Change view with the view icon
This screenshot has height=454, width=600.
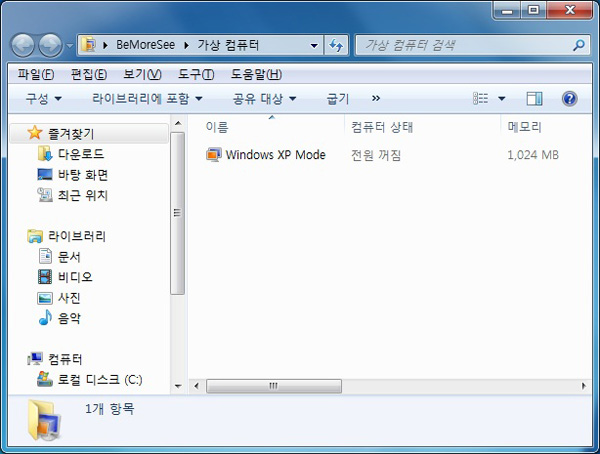(481, 99)
